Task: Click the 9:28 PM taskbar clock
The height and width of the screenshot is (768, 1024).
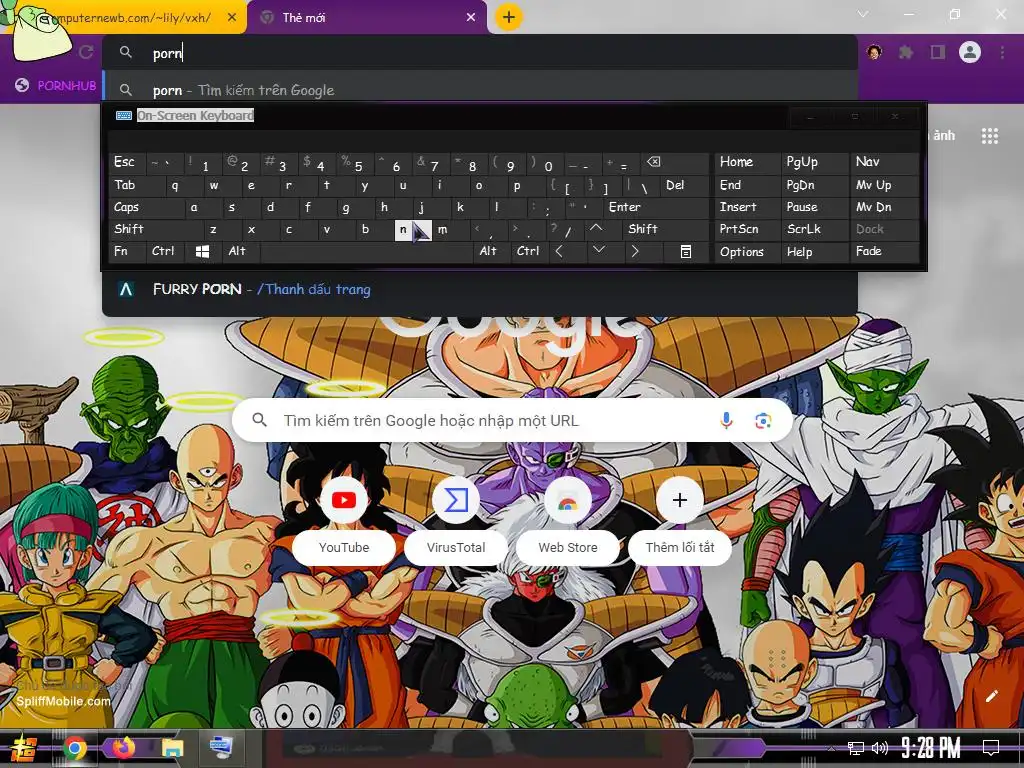Action: pos(930,747)
